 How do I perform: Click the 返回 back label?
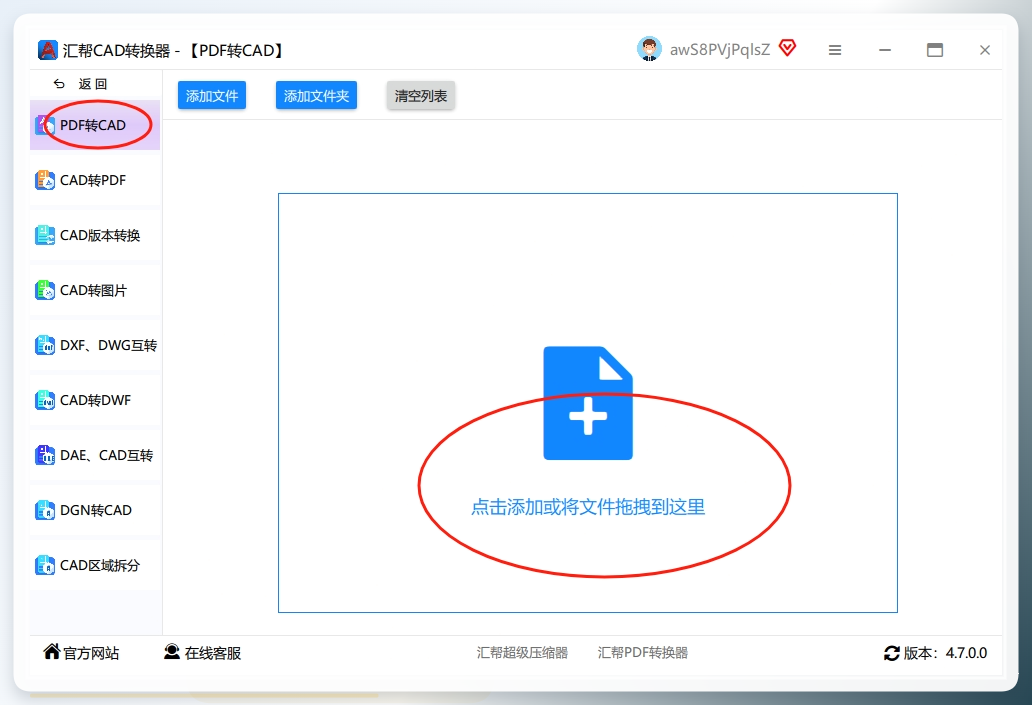click(93, 84)
